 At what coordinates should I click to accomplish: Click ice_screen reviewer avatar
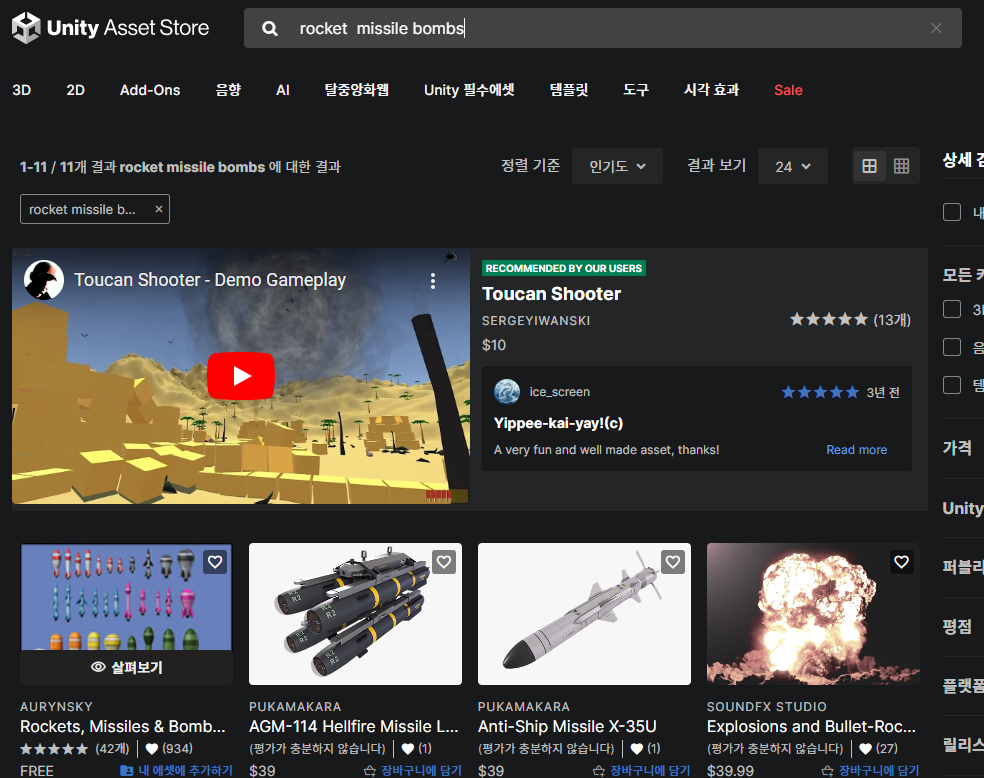click(507, 392)
